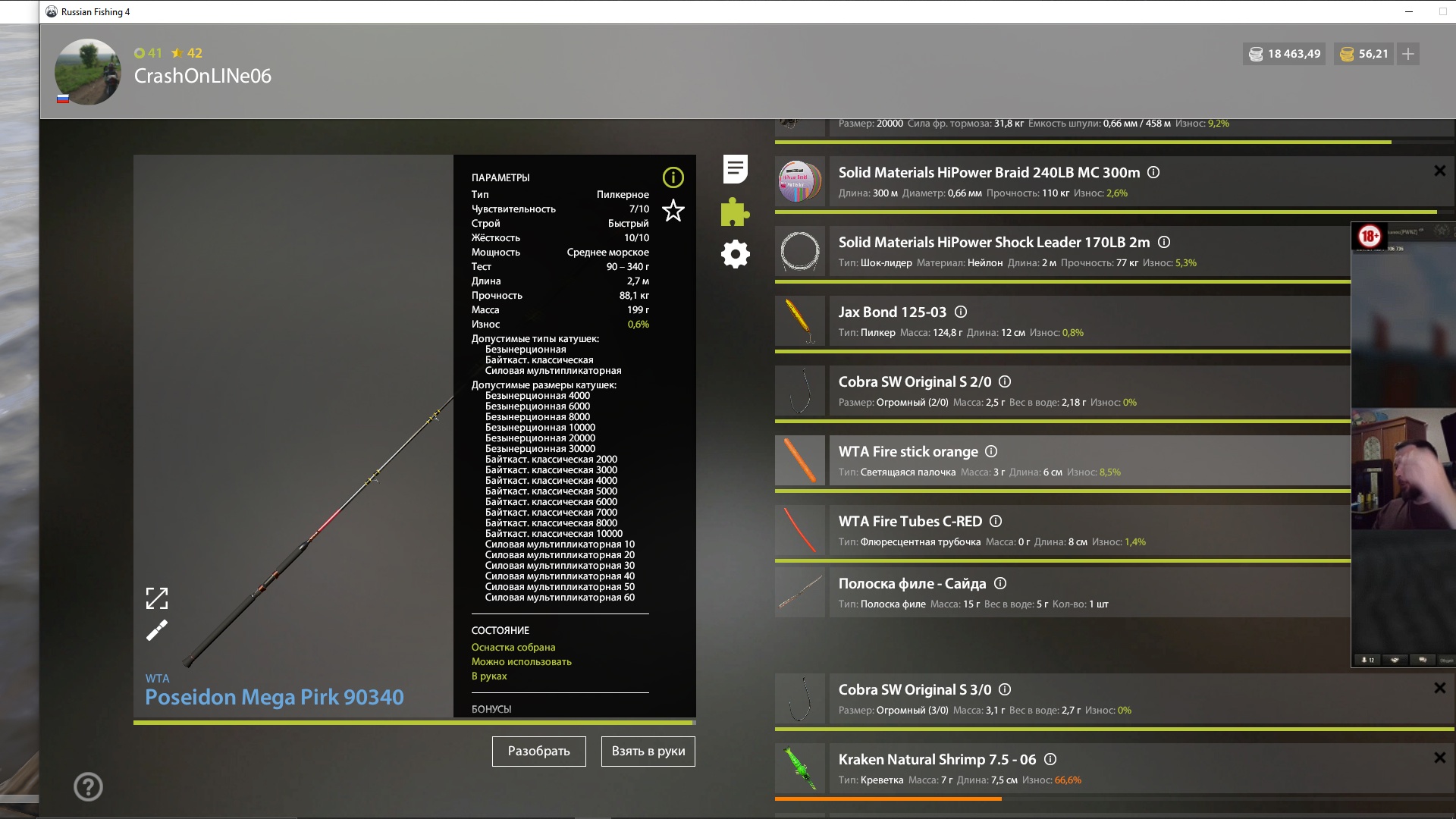Screen dimensions: 1456x819
Task: Click the В руках status text
Action: pos(489,676)
